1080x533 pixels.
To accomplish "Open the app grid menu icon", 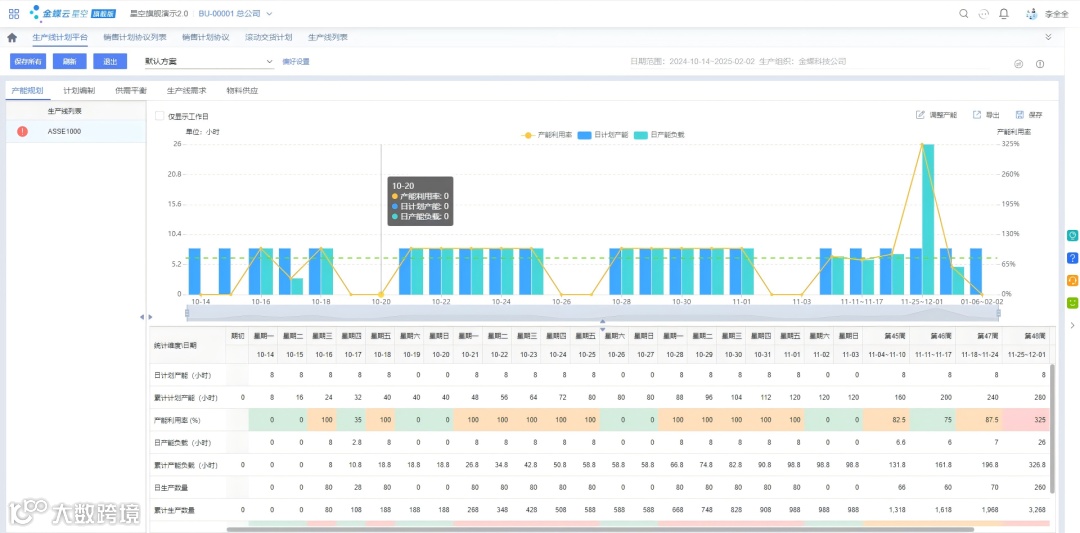I will point(14,14).
